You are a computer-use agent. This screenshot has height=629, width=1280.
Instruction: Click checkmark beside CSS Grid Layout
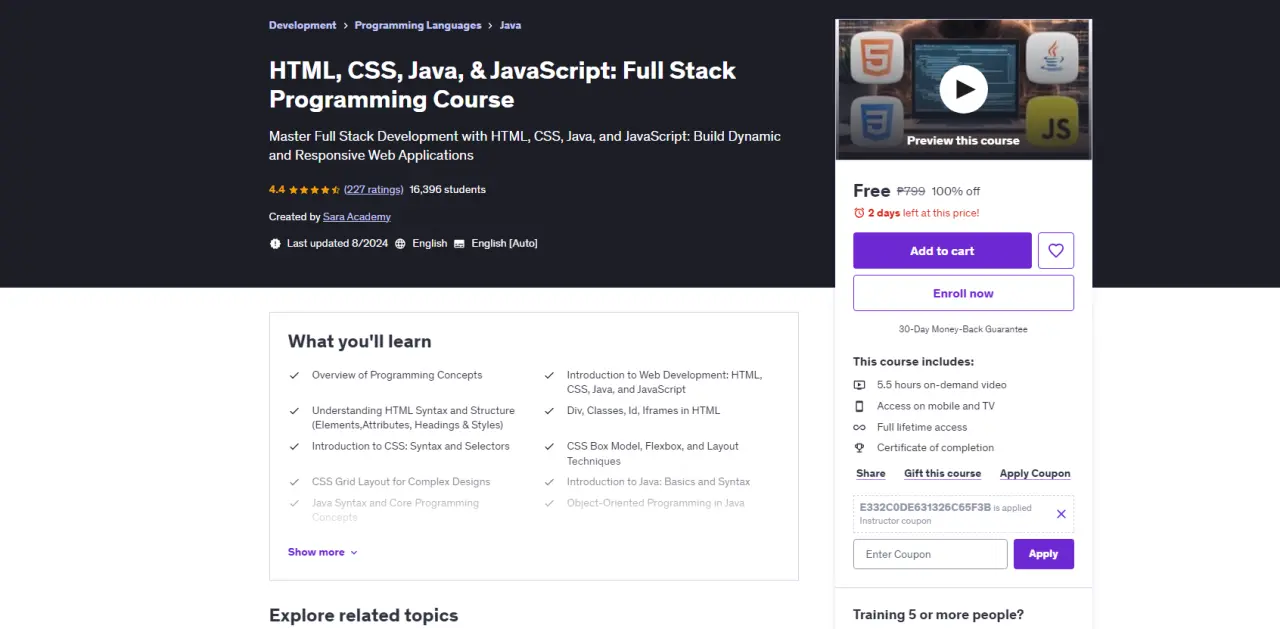pos(294,482)
